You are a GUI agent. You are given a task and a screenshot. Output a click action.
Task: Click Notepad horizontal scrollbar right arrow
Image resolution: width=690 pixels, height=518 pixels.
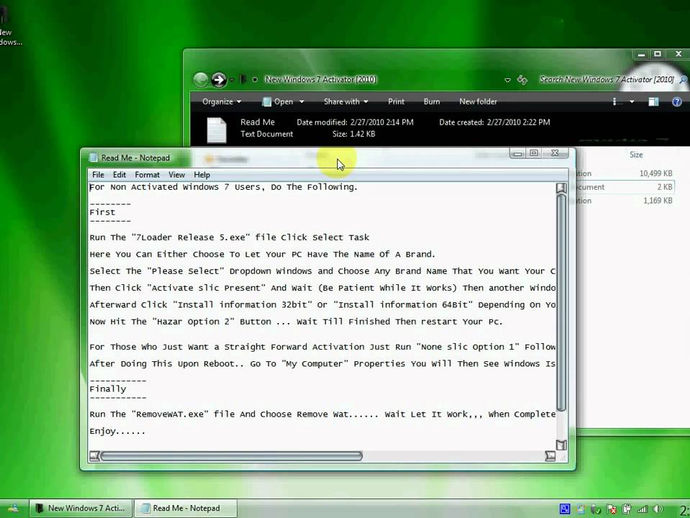pos(550,456)
